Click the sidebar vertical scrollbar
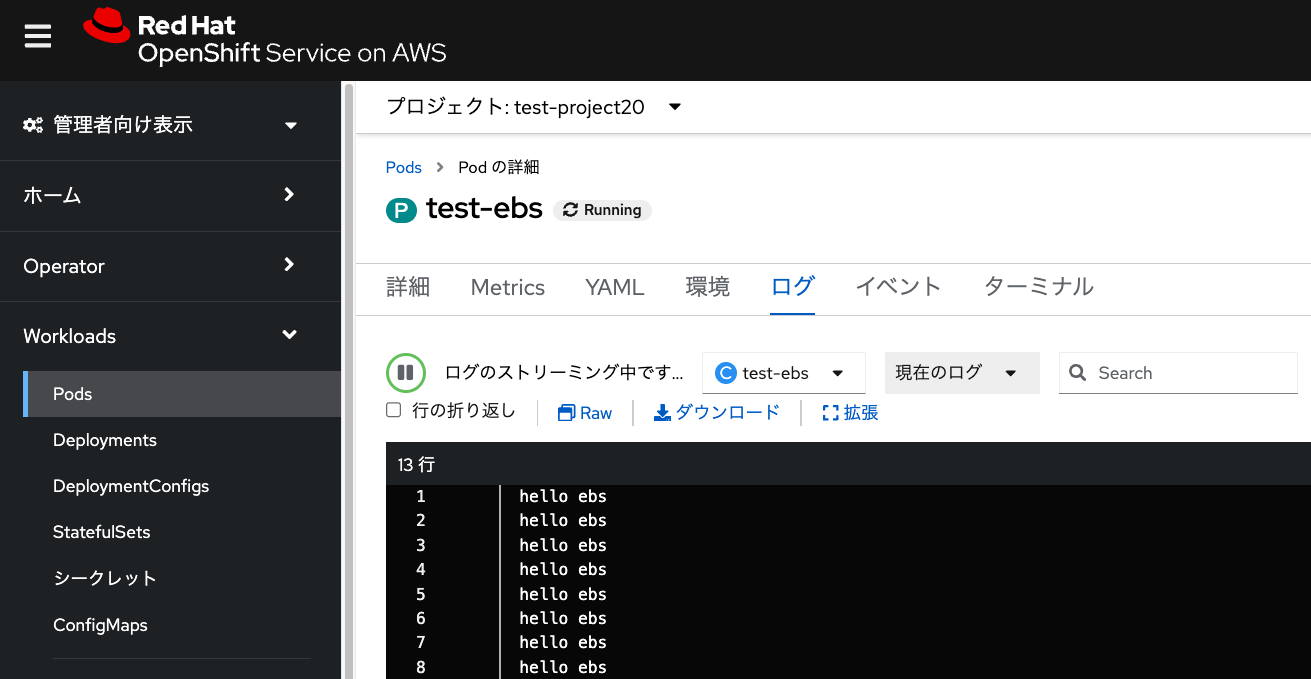This screenshot has width=1311, height=679. [x=349, y=380]
